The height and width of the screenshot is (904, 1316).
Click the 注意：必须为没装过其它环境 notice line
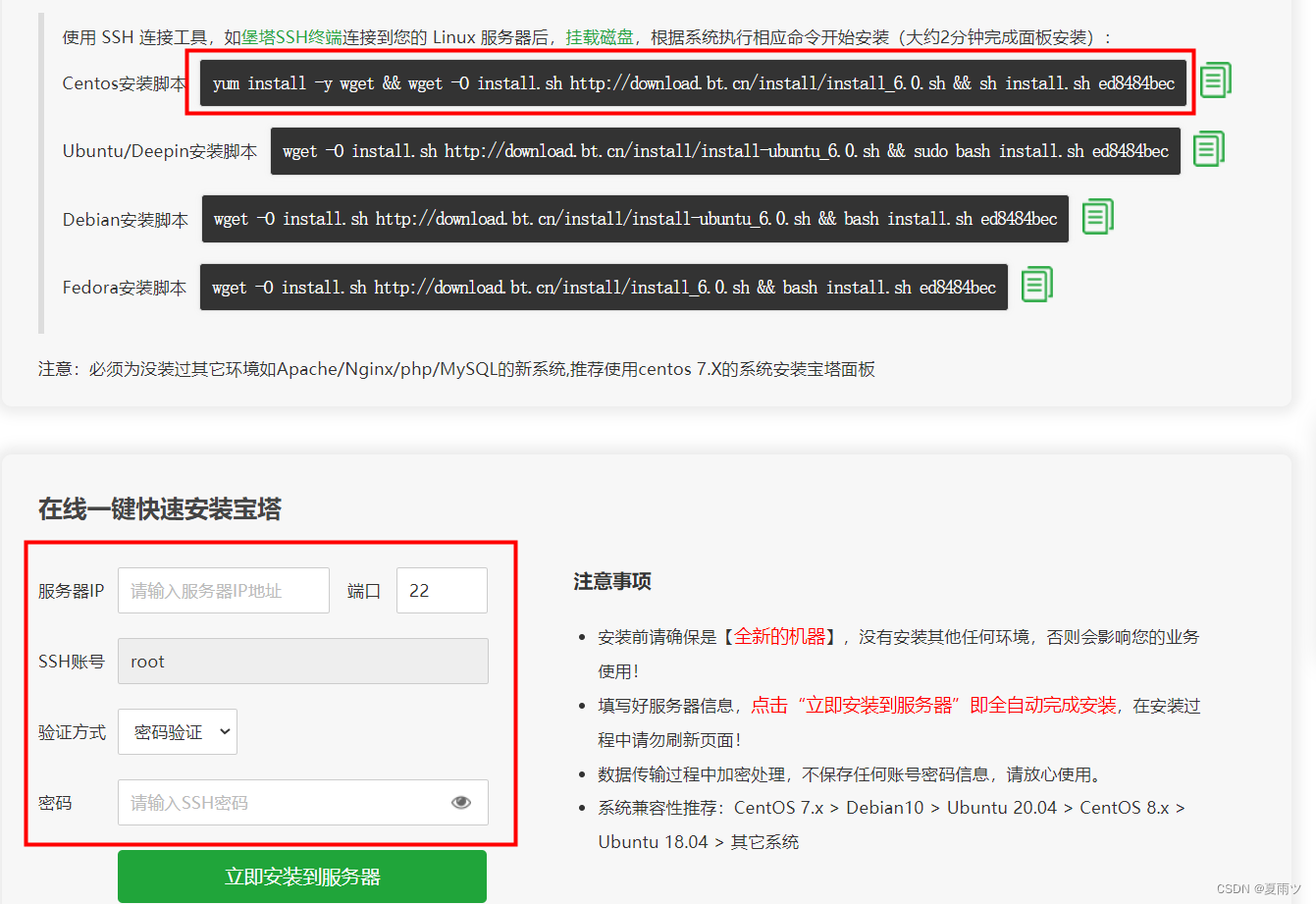(456, 369)
